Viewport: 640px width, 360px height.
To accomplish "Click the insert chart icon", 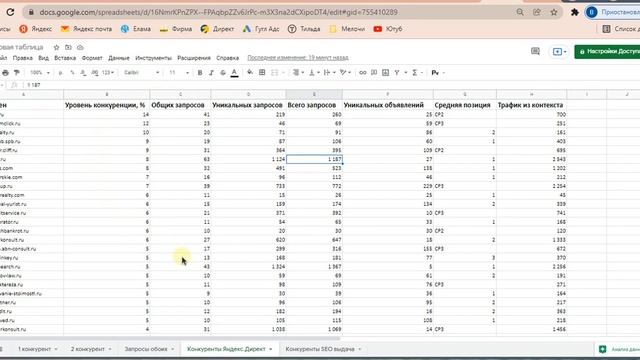I will pyautogui.click(x=385, y=73).
